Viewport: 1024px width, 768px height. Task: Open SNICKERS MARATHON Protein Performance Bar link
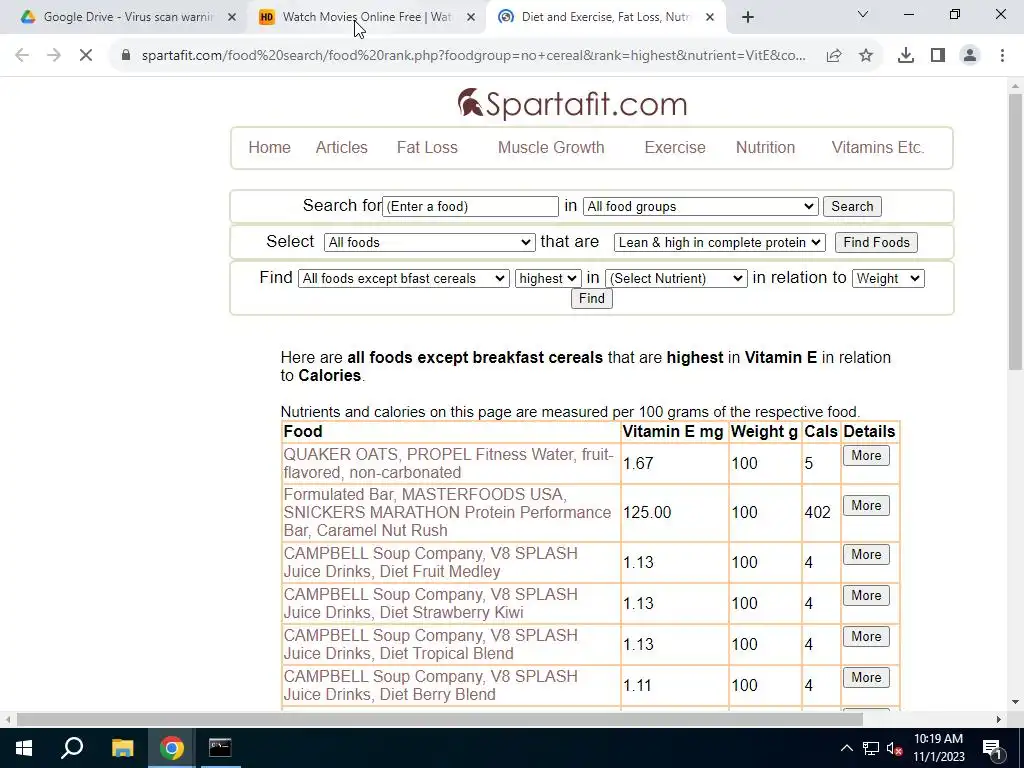447,513
